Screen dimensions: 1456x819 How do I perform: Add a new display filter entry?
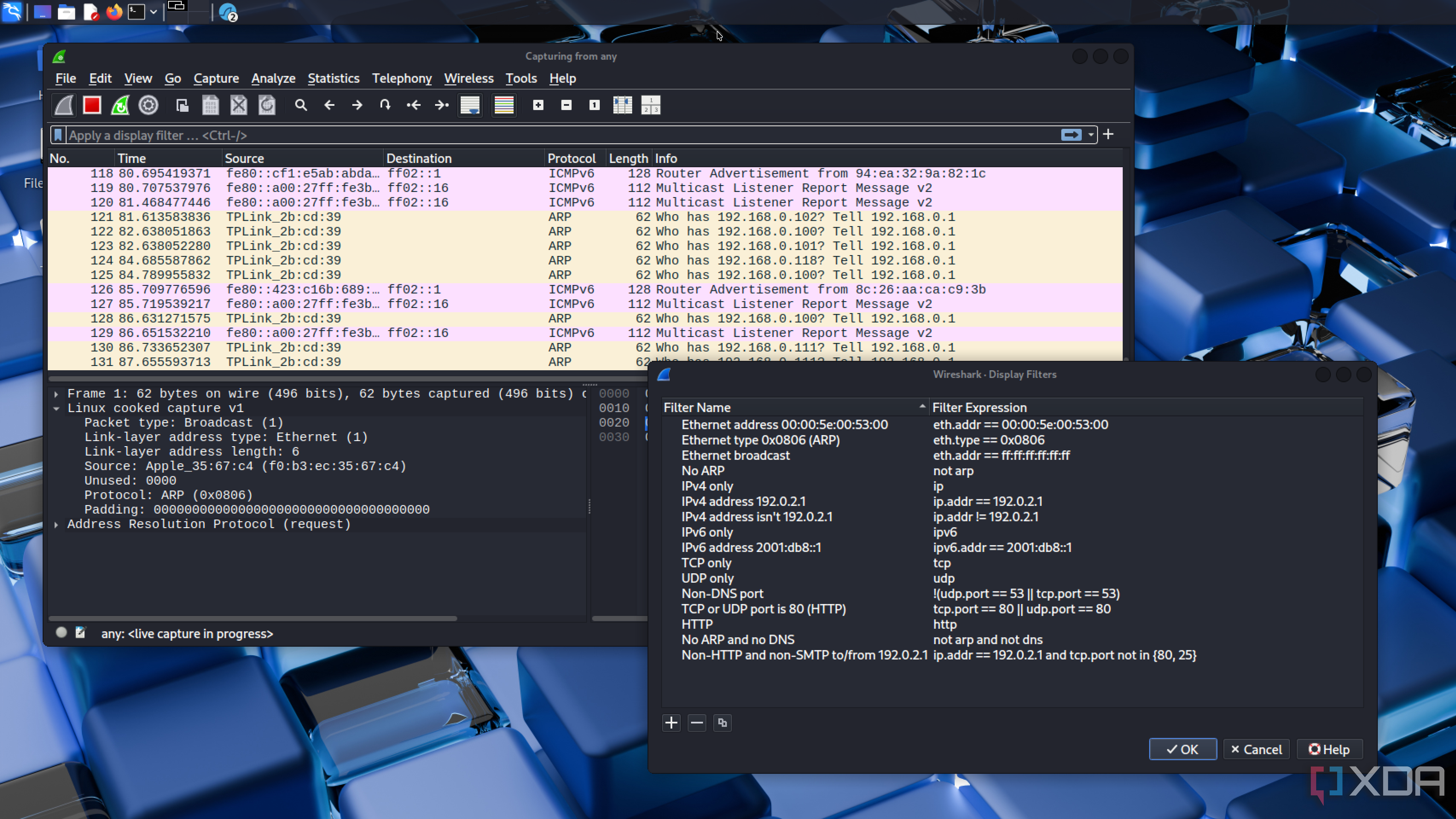click(671, 723)
